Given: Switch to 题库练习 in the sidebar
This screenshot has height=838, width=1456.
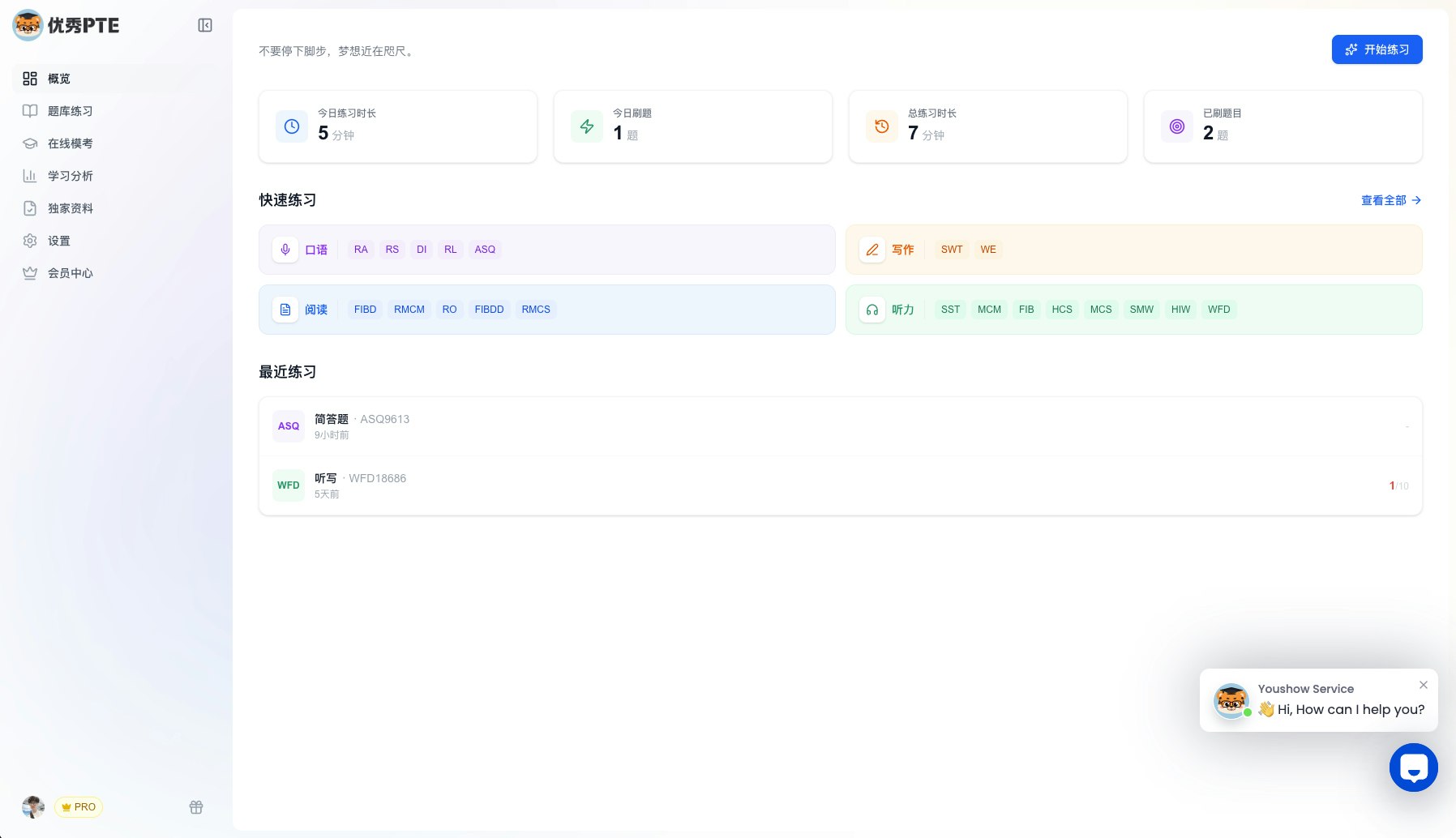Looking at the screenshot, I should [x=70, y=111].
